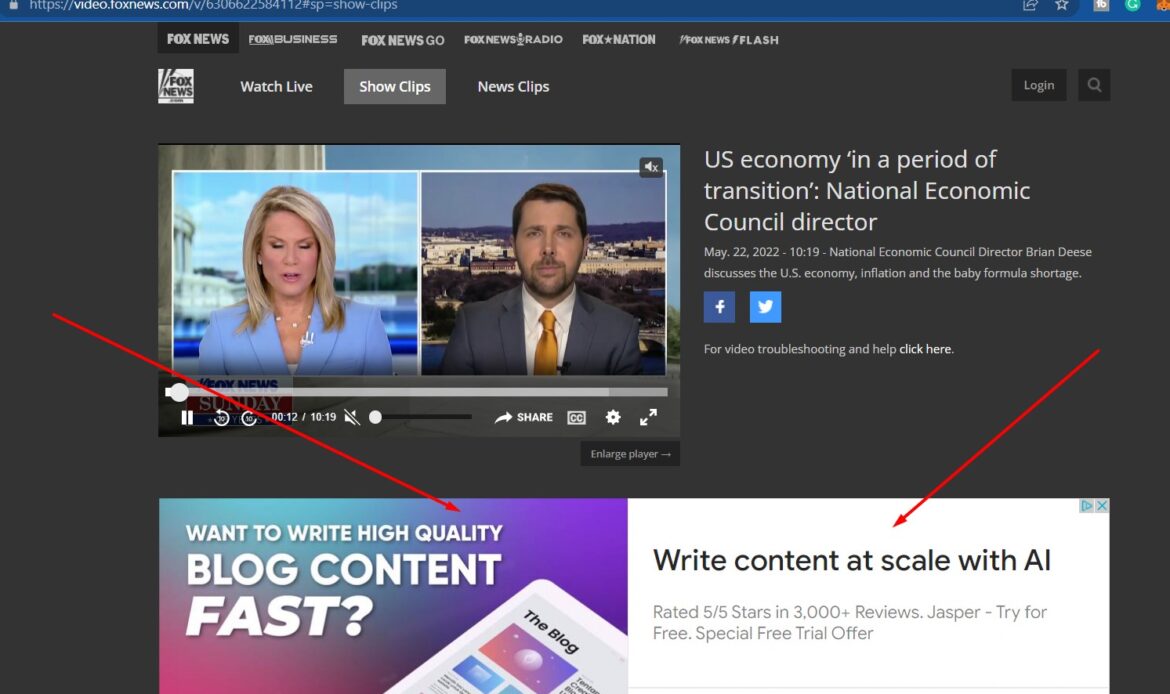1170x694 pixels.
Task: Click the Grammarly extension icon
Action: [x=1132, y=5]
